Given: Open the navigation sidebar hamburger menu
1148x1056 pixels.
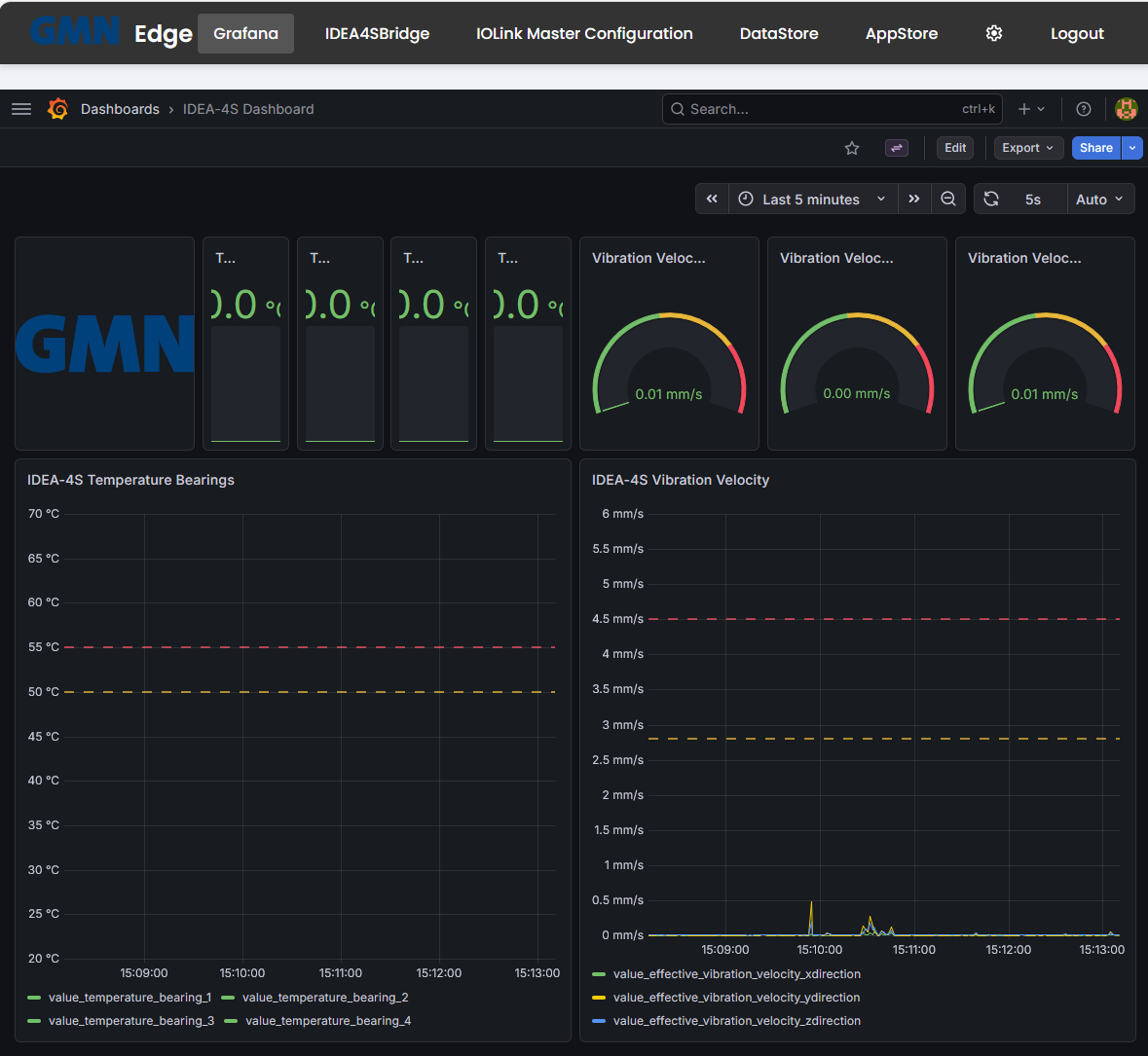Looking at the screenshot, I should pyautogui.click(x=20, y=108).
